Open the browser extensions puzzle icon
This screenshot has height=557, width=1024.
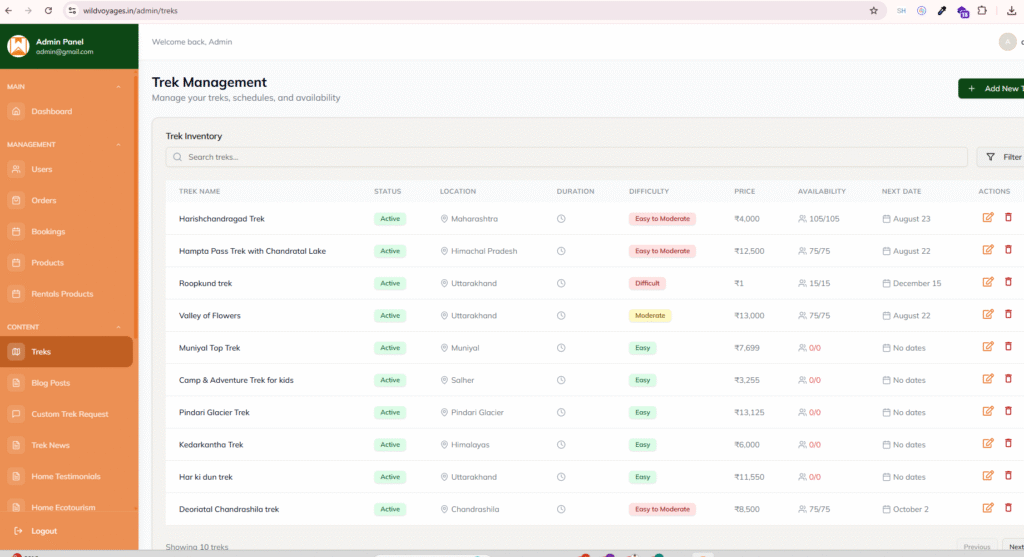pos(982,10)
